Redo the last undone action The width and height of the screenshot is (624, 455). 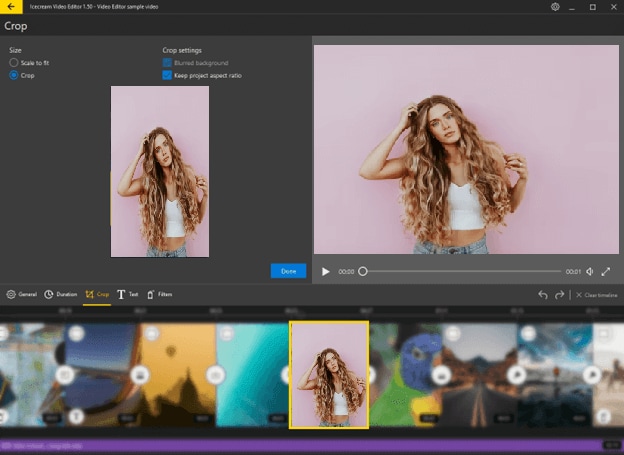tap(560, 295)
